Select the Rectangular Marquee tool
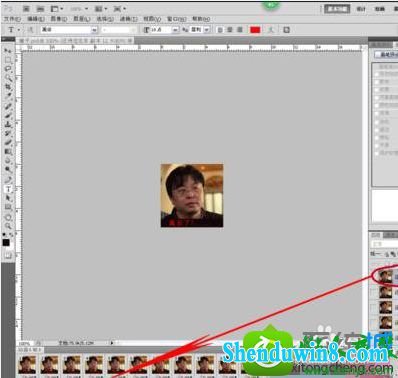This screenshot has width=398, height=378. (x=8, y=60)
